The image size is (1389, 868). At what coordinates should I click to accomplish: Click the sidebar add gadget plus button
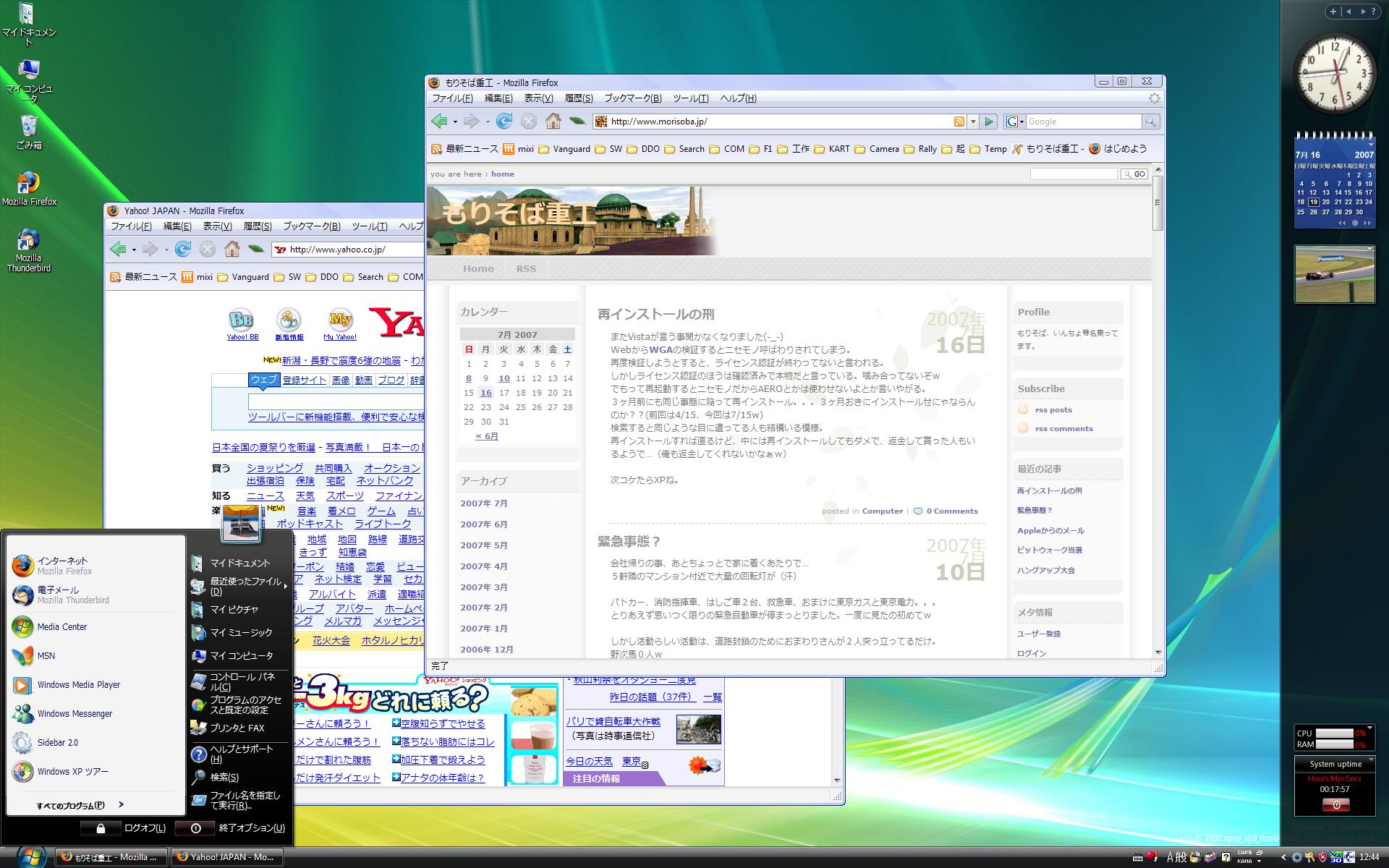1333,11
